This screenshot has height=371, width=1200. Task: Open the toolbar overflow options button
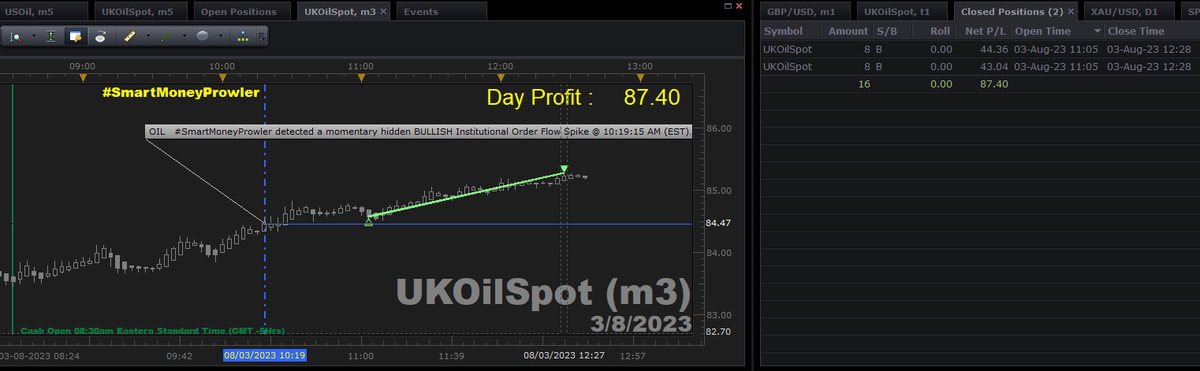click(262, 37)
